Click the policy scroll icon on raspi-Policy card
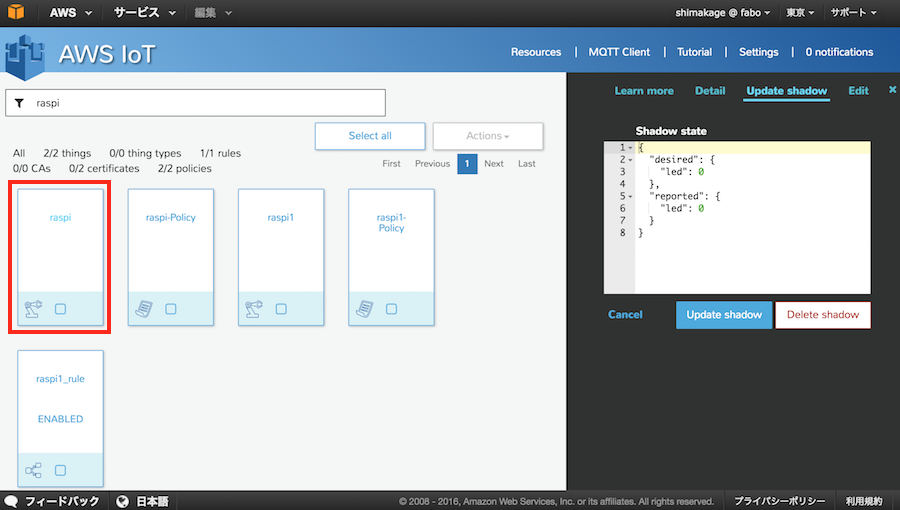 [x=143, y=309]
